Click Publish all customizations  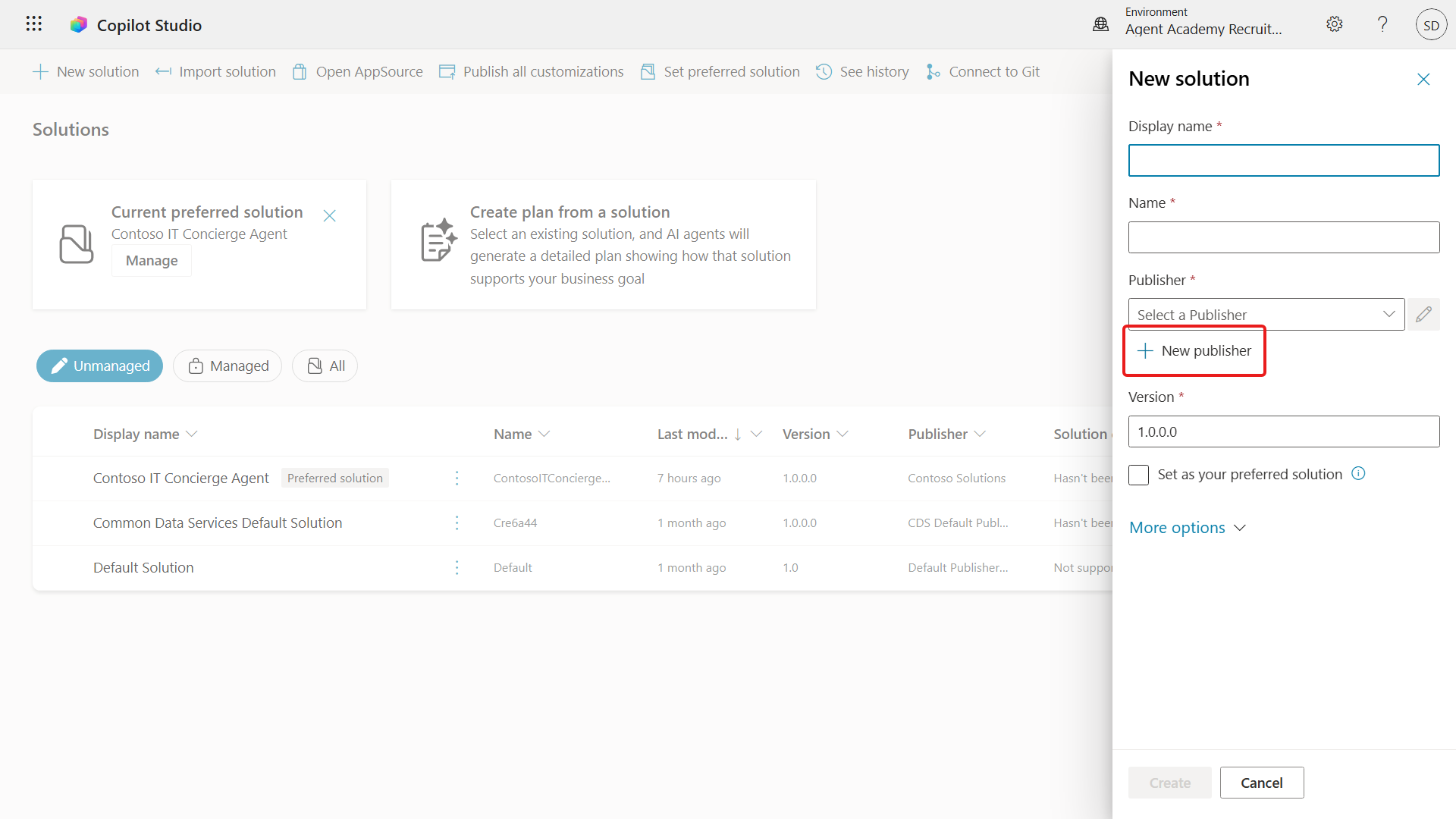pos(531,71)
